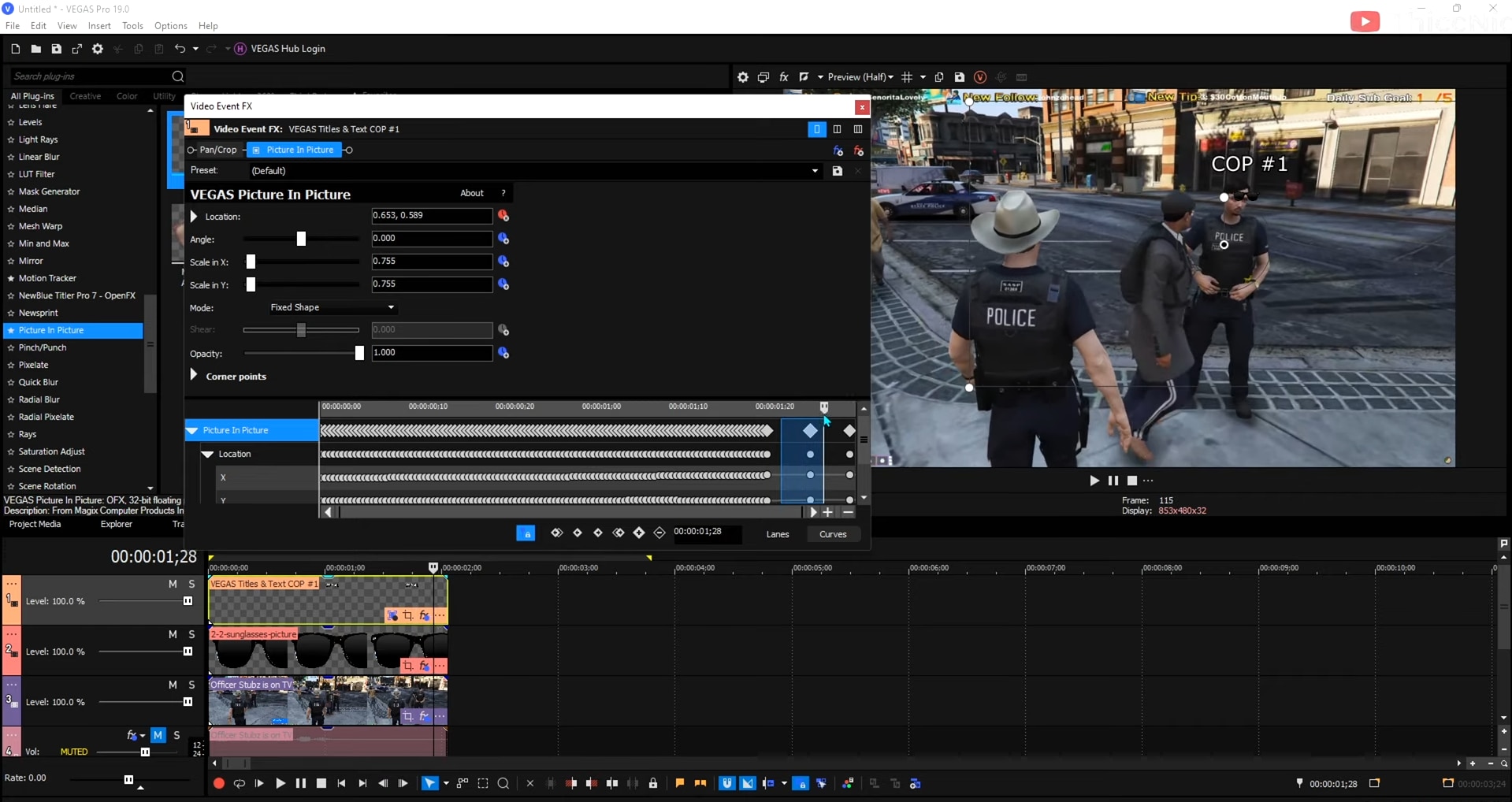Click the Undo arrow in the main toolbar
The image size is (1512, 802).
[x=180, y=49]
